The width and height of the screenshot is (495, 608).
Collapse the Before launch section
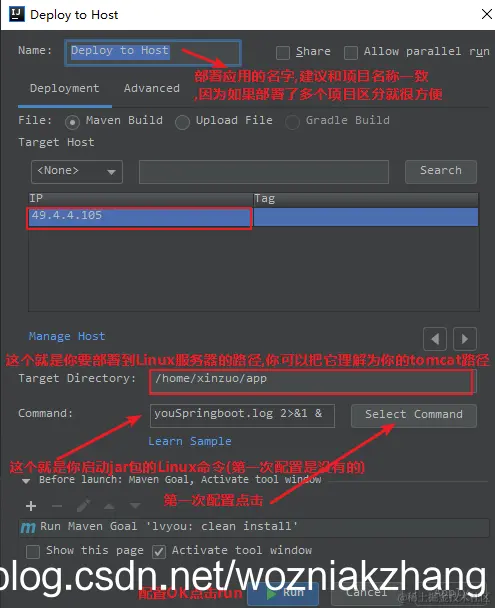click(26, 481)
